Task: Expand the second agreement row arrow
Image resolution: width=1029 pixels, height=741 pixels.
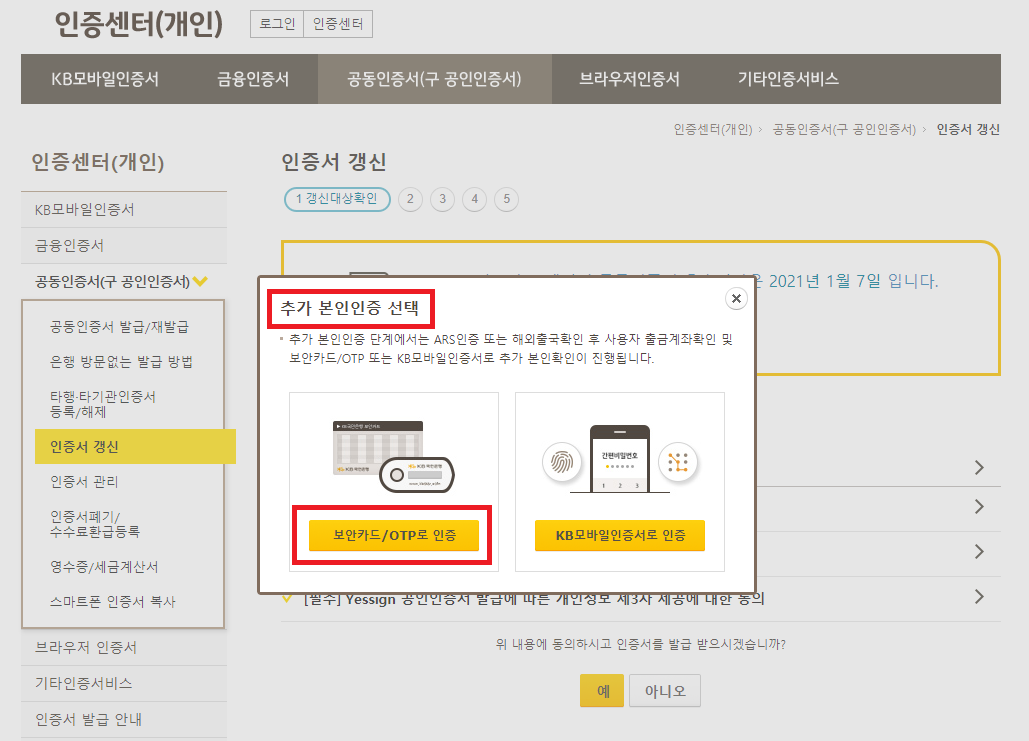Action: [x=979, y=507]
